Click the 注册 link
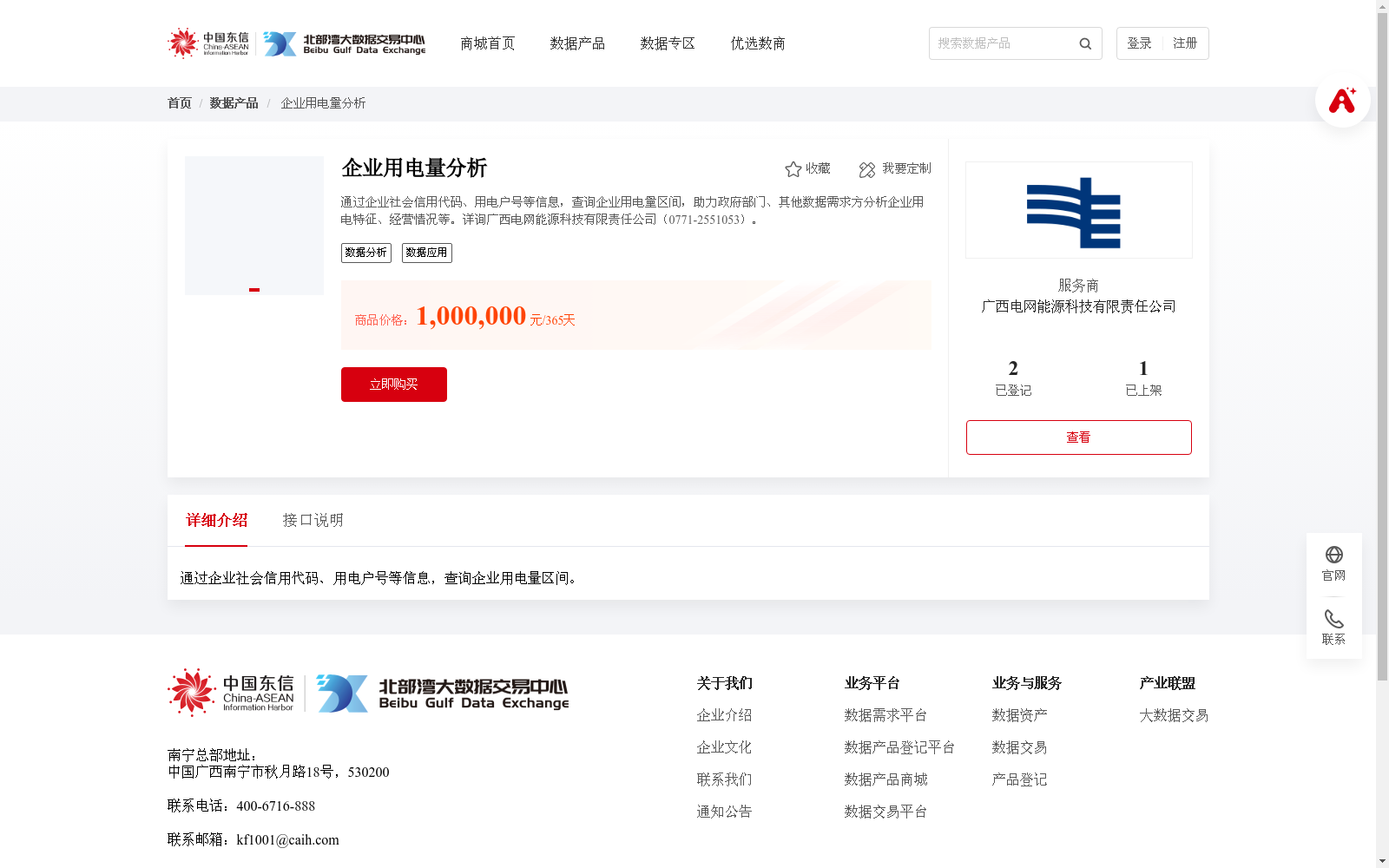Viewport: 1389px width, 868px height. pyautogui.click(x=1185, y=43)
